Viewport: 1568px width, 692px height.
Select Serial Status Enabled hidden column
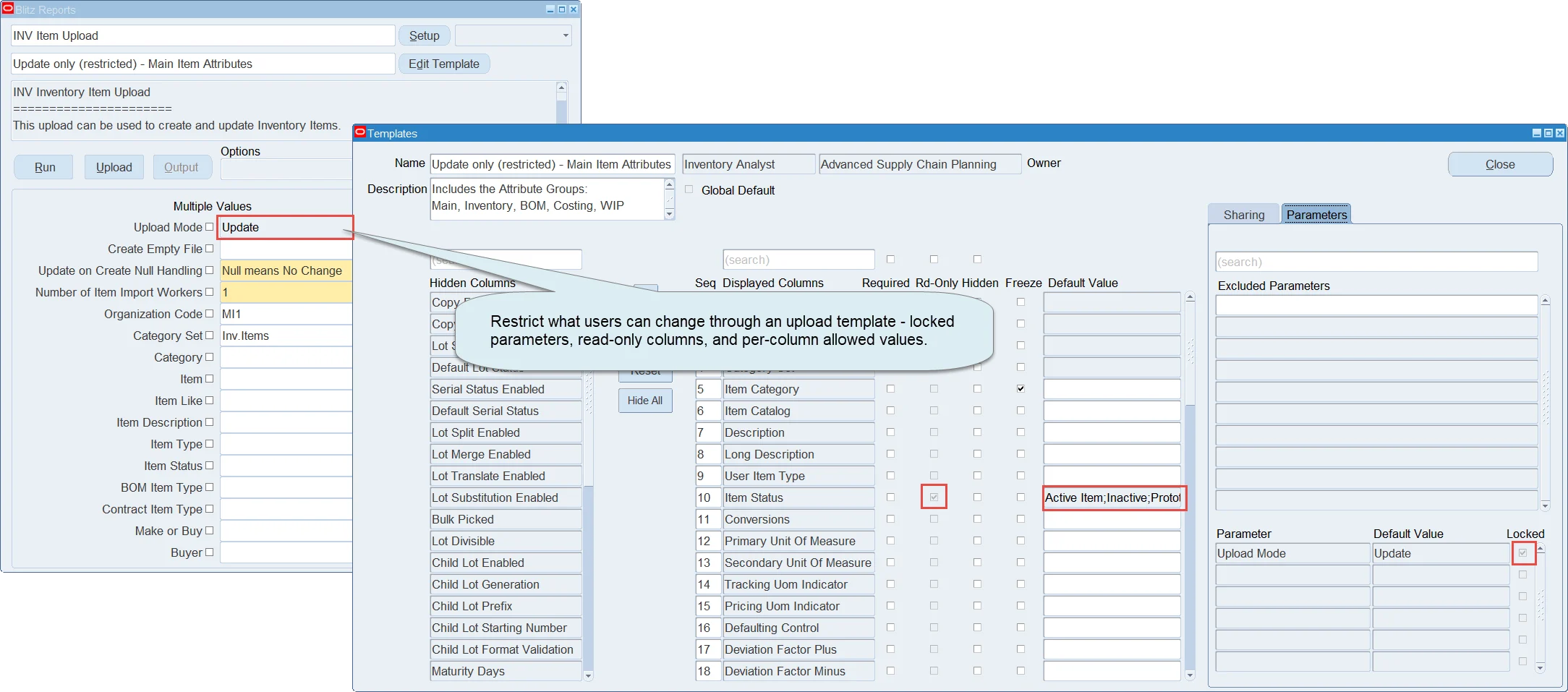506,389
